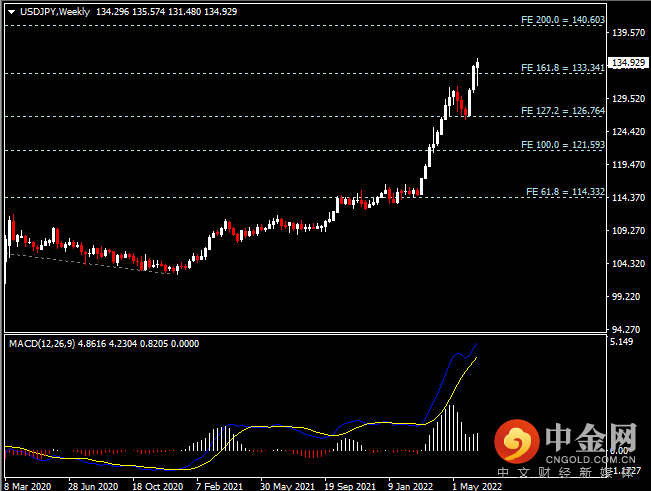This screenshot has height=491, width=651.
Task: Select the FE 200.0 = 140.603 label
Action: 563,20
